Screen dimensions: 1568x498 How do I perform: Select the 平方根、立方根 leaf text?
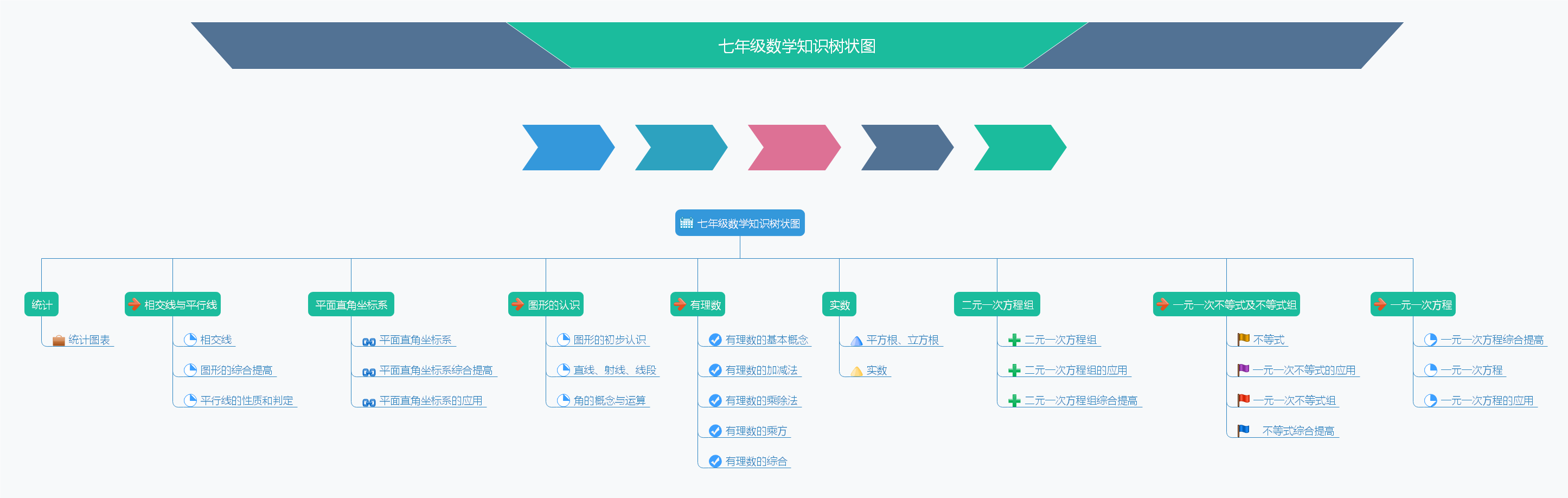(903, 340)
